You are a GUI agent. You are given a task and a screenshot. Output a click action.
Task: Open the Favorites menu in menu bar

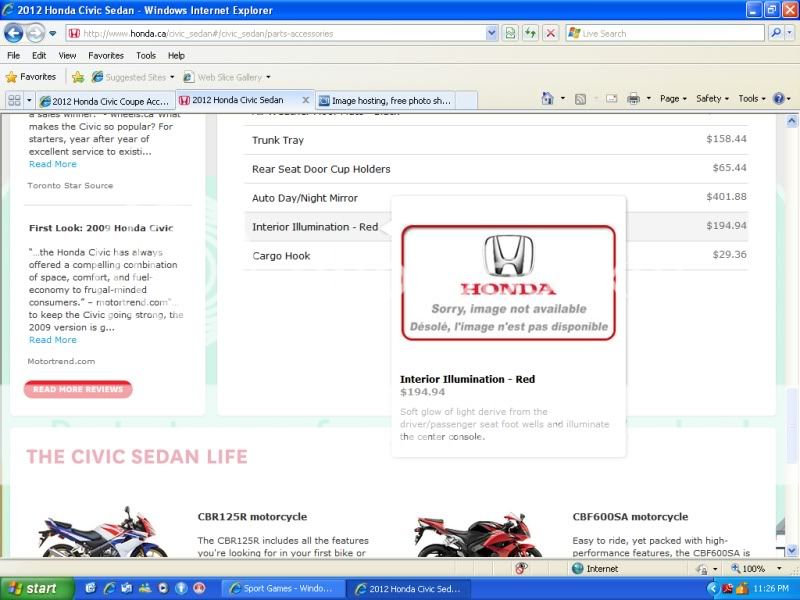(x=106, y=56)
